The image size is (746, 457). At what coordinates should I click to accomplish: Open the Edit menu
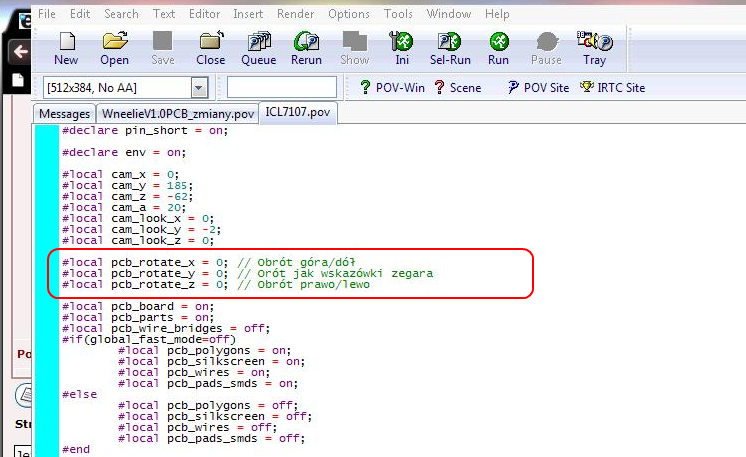pos(80,14)
